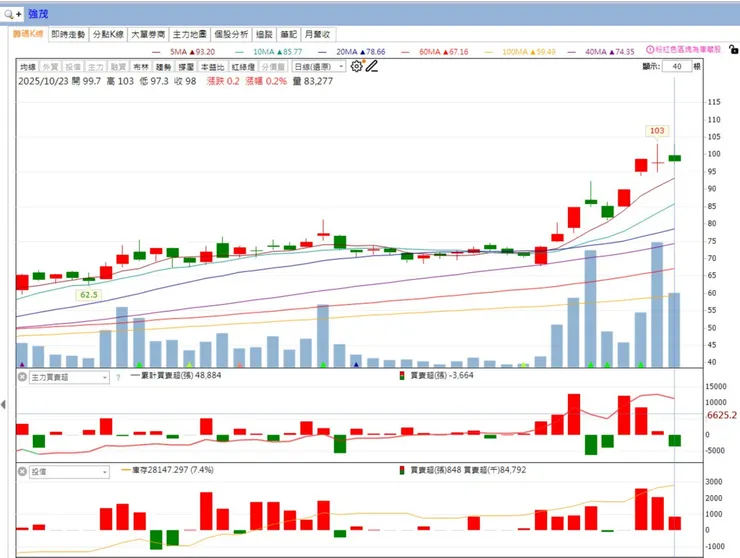Click the 量 83,277 volume value
740x558 pixels.
pos(313,81)
